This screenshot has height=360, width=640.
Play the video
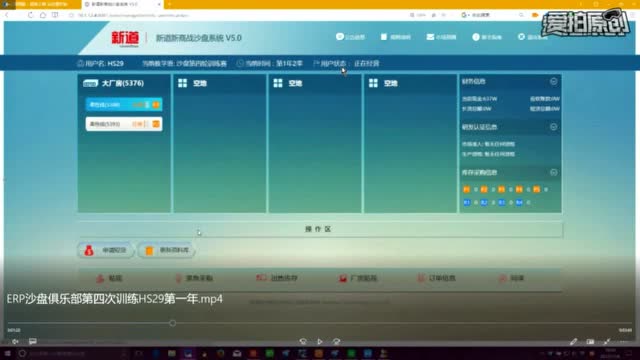point(320,341)
